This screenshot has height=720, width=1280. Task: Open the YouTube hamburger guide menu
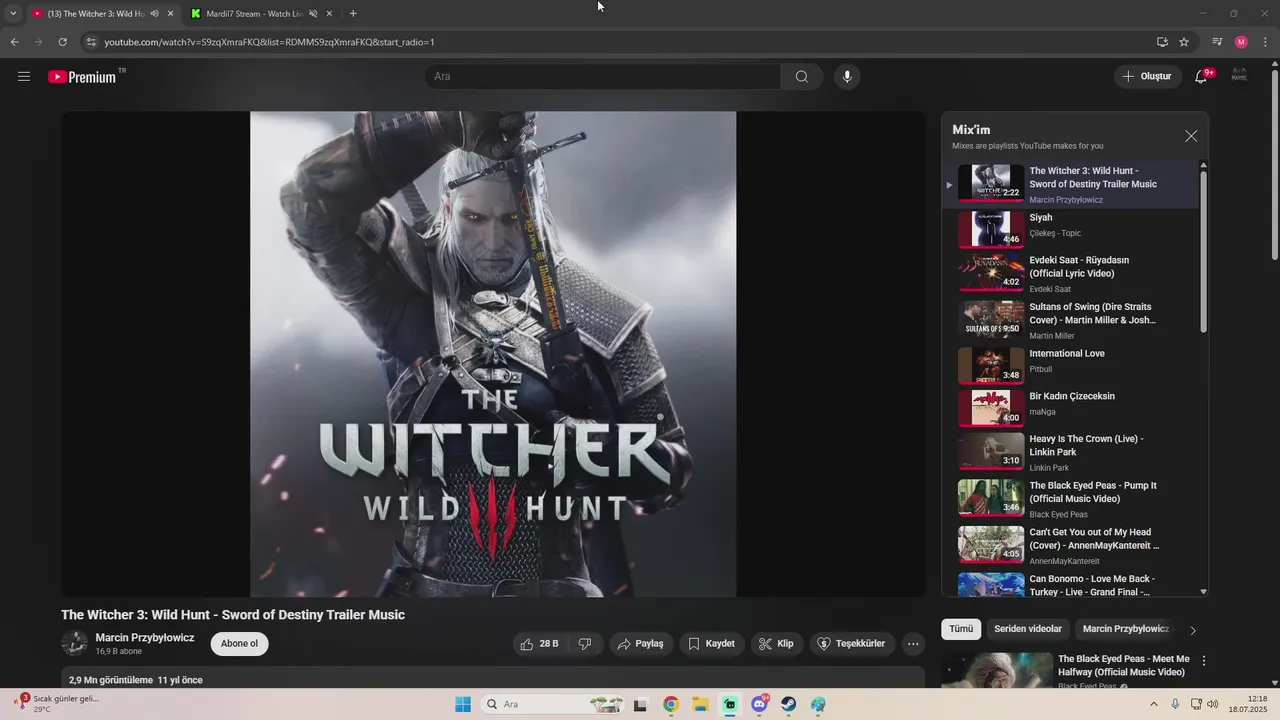[x=24, y=77]
